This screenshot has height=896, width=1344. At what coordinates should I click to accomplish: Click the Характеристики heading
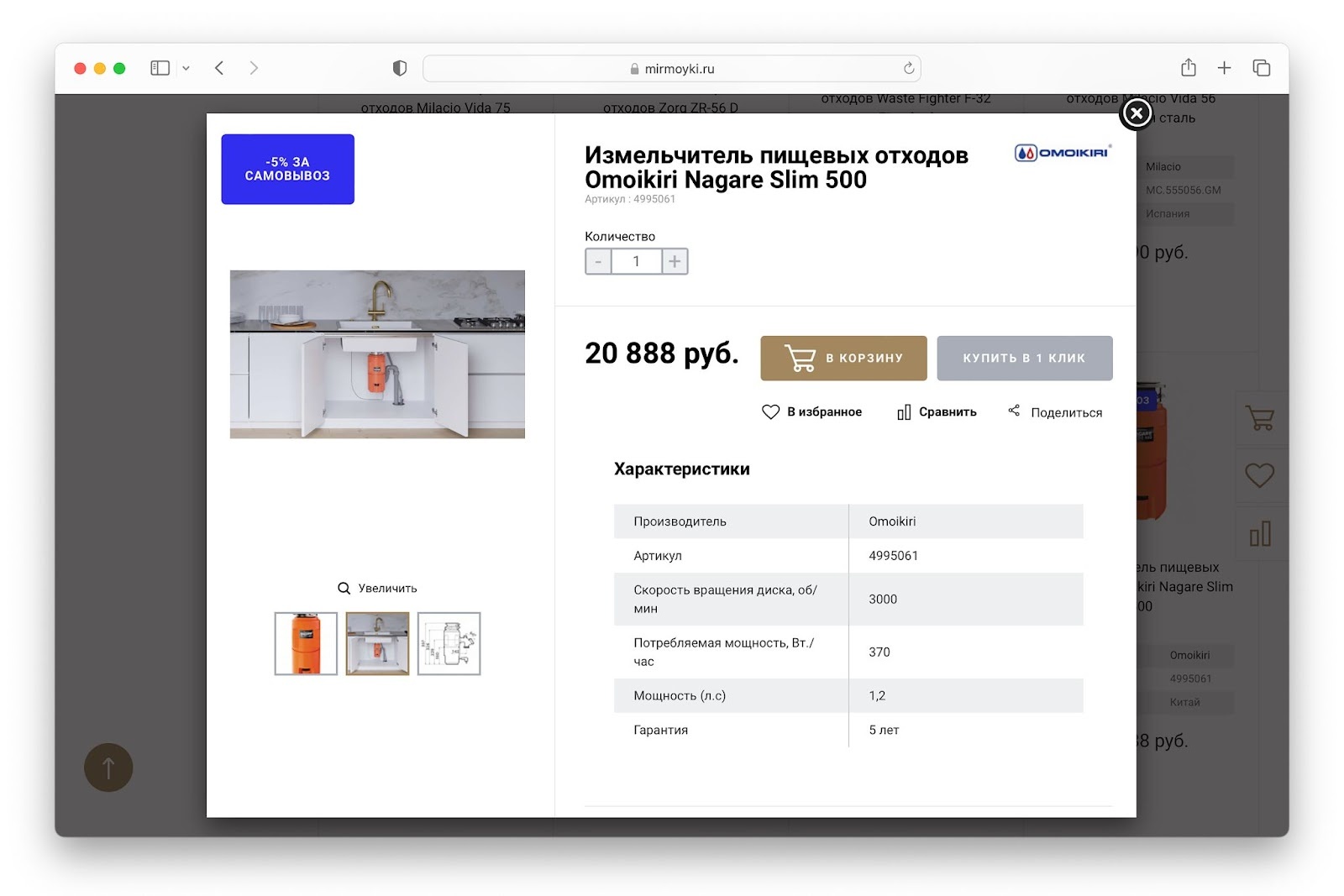[682, 469]
